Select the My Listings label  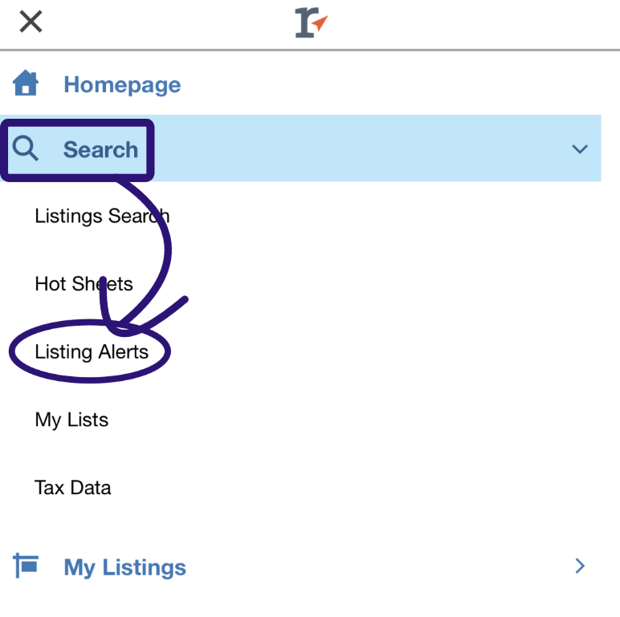(x=125, y=567)
